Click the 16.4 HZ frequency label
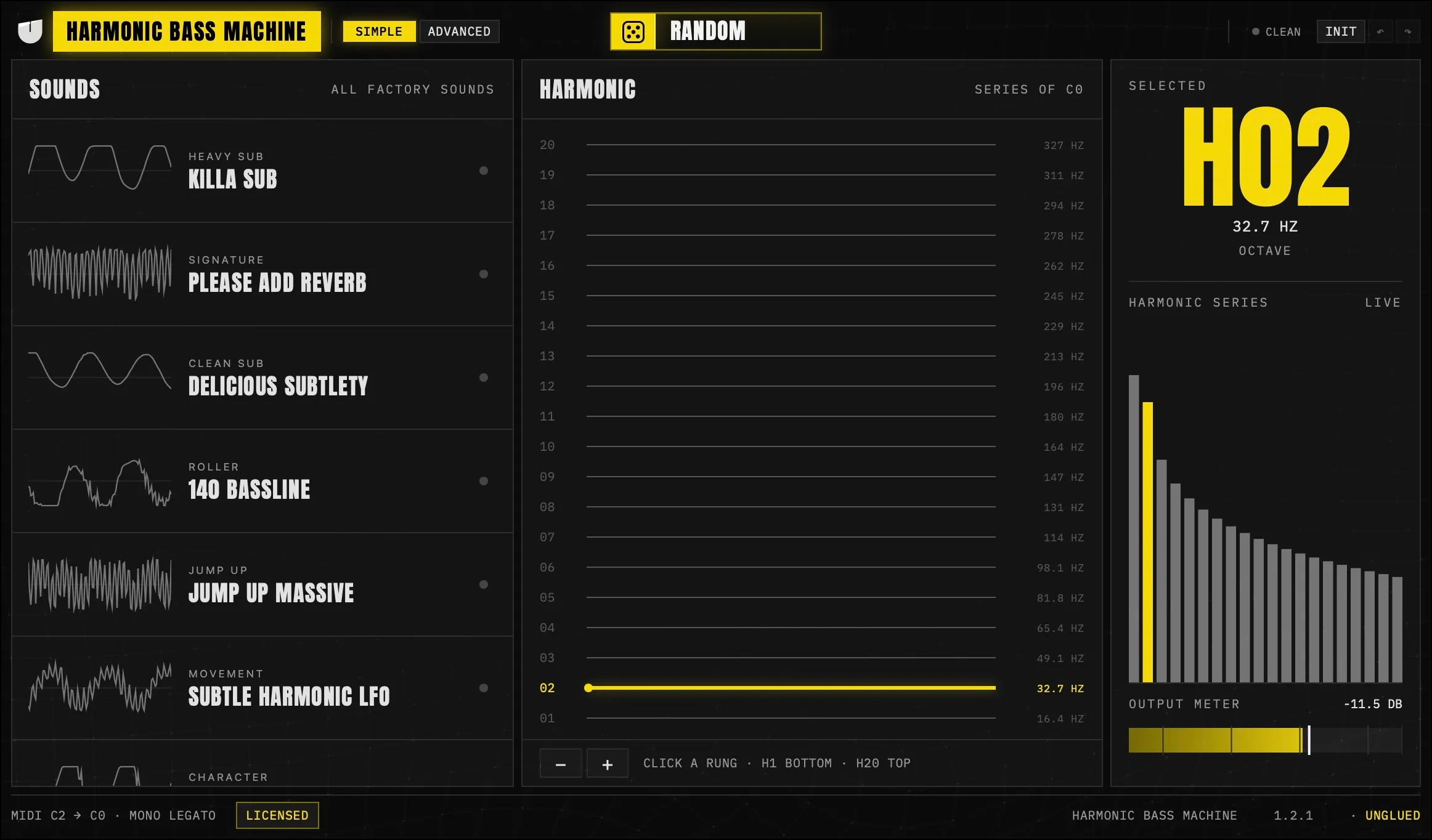The height and width of the screenshot is (840, 1432). tap(1060, 719)
